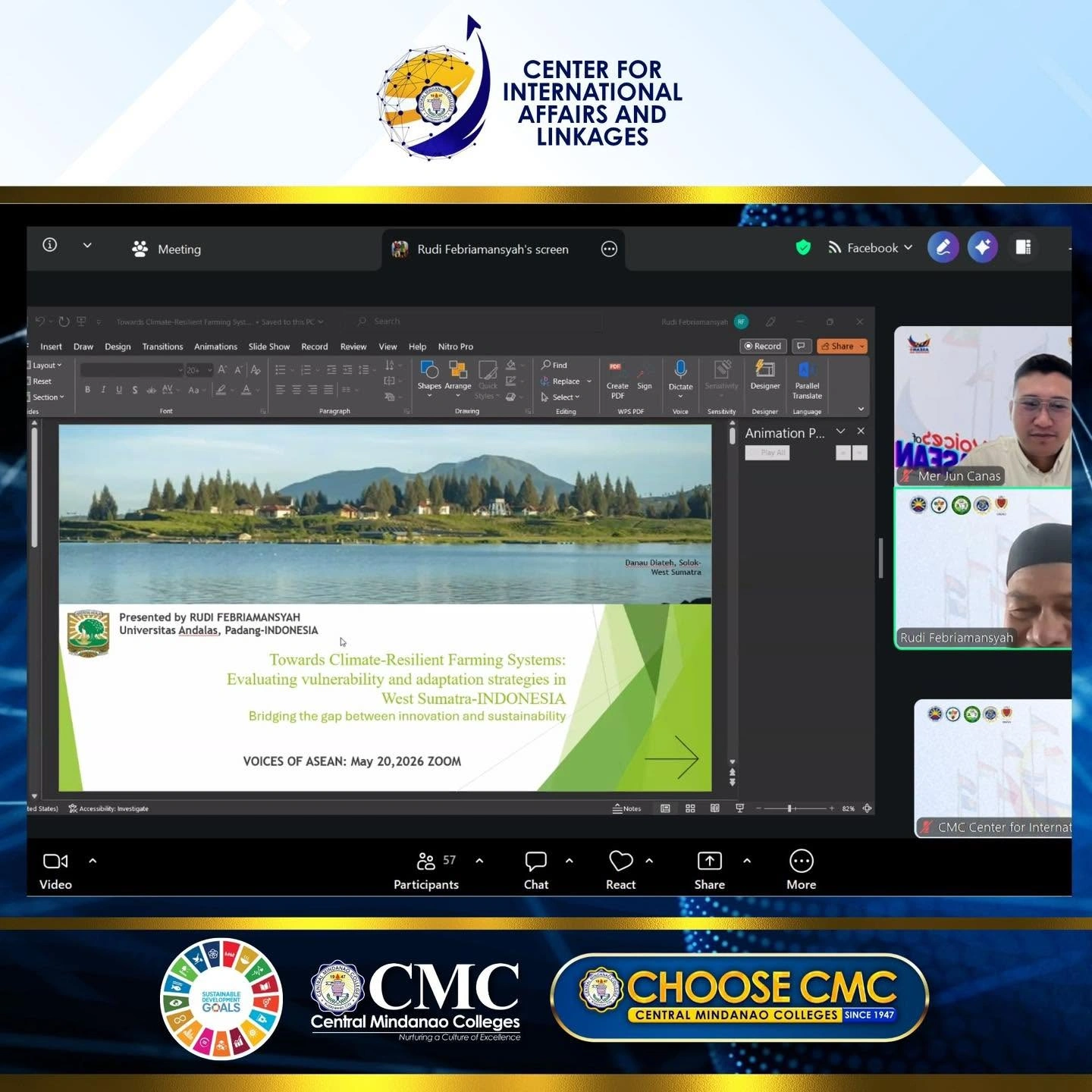Open the Slide Show ribbon tab

(x=269, y=347)
